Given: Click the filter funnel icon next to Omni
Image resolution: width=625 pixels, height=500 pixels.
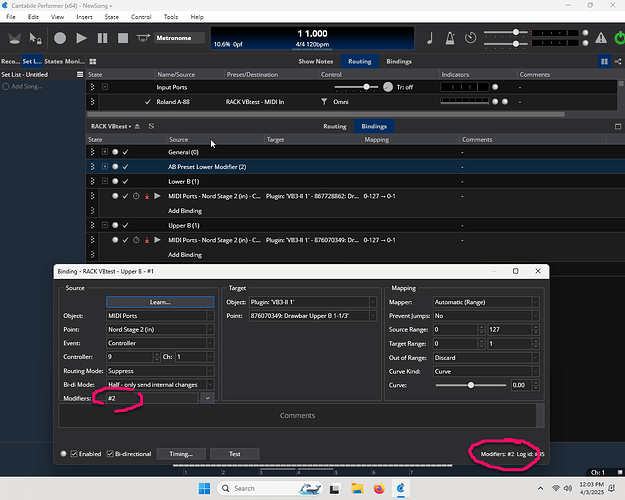Looking at the screenshot, I should [324, 102].
